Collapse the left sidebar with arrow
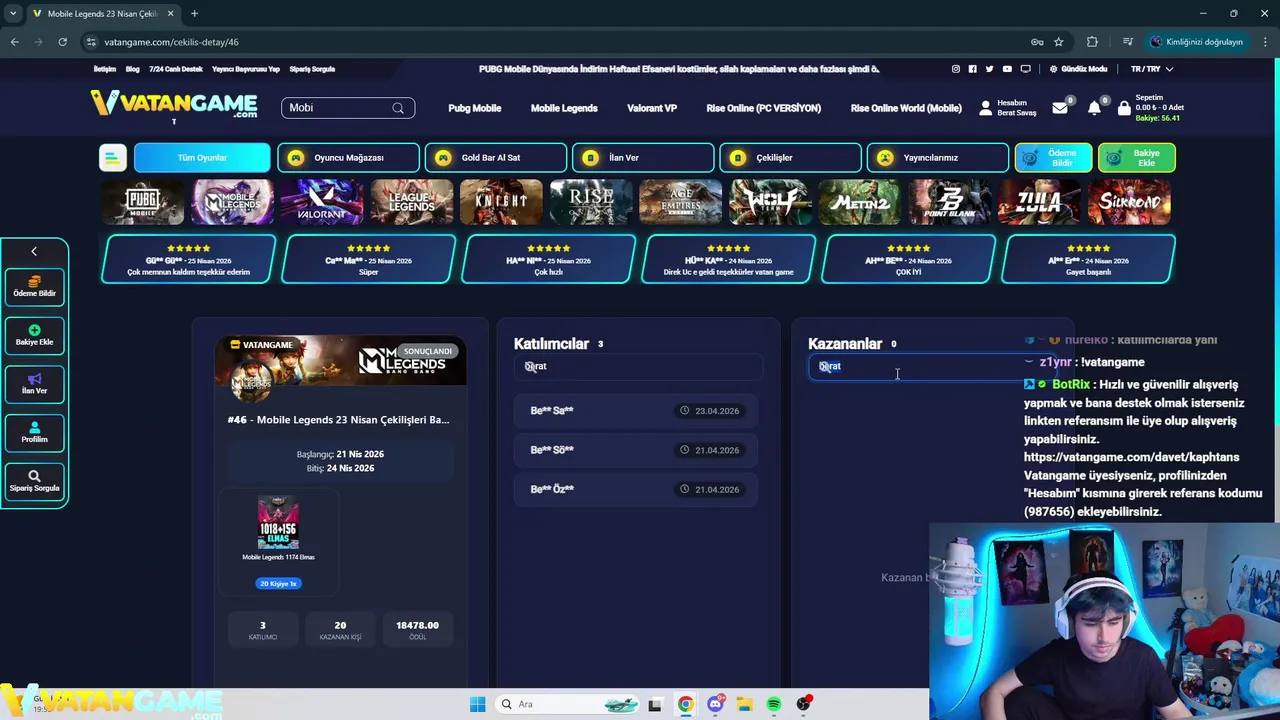This screenshot has height=720, width=1280. point(34,252)
